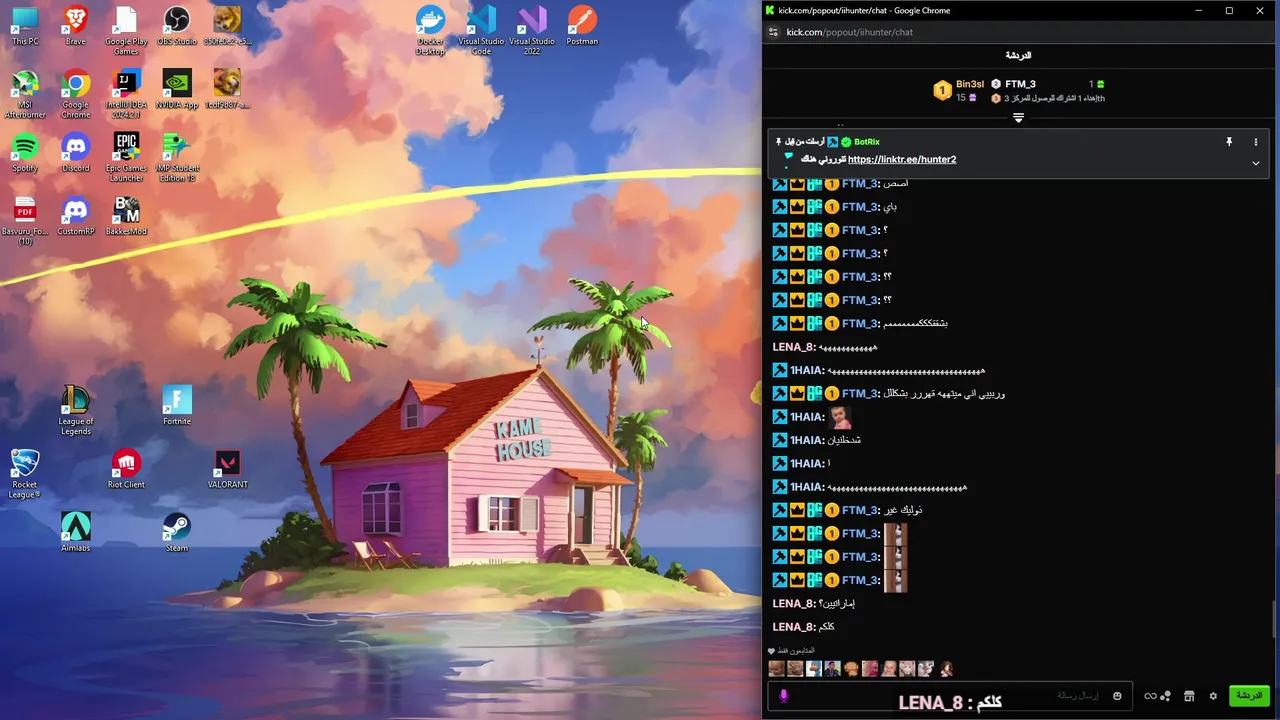Open Riot Client desktop icon
1280x720 pixels.
tap(126, 469)
